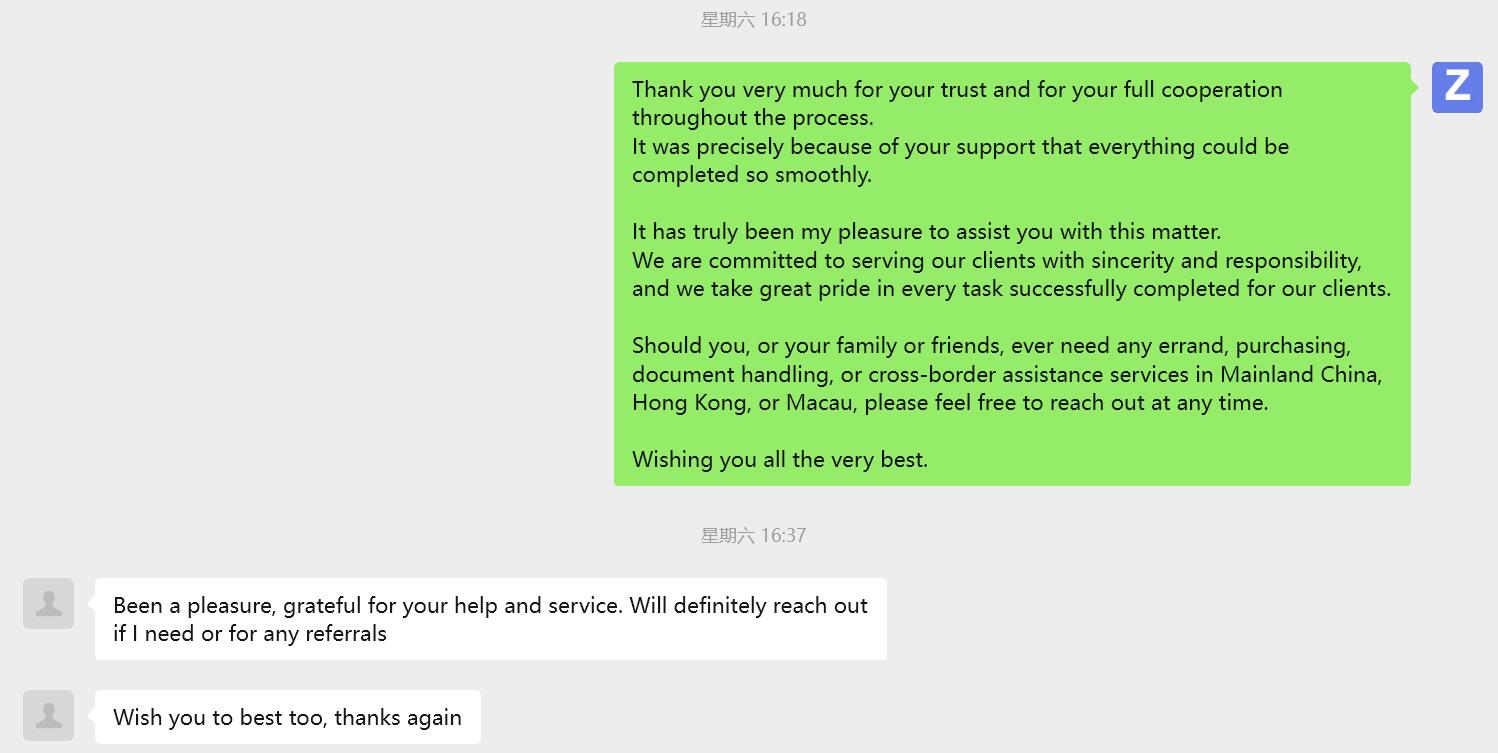The height and width of the screenshot is (753, 1498).
Task: Click the "星期六 16:18" timestamp
Action: pyautogui.click(x=753, y=20)
